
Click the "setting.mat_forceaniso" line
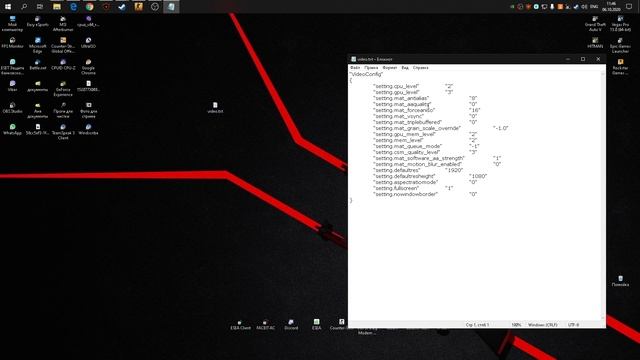(x=427, y=110)
